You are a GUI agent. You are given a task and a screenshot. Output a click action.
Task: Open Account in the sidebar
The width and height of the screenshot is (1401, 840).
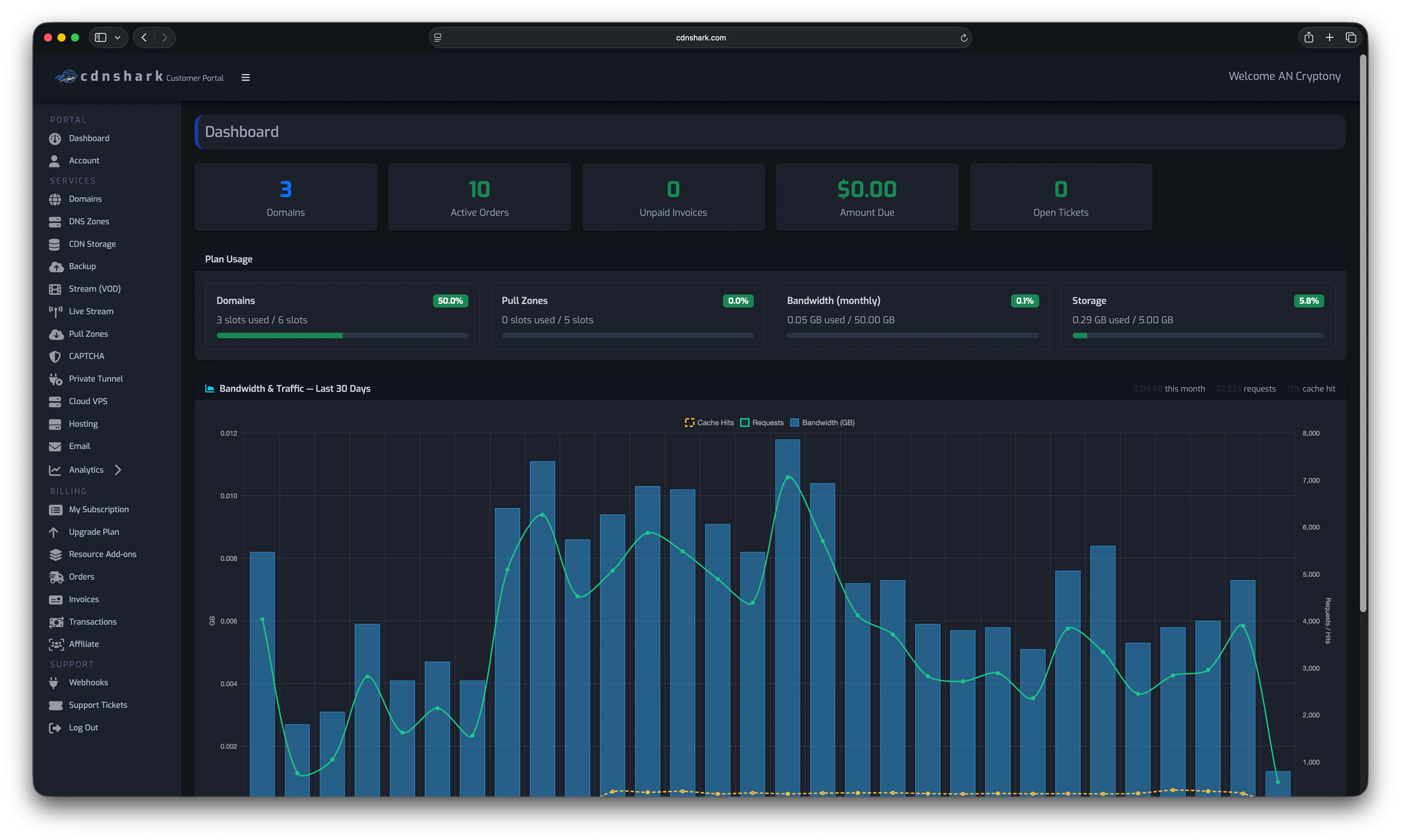point(84,161)
